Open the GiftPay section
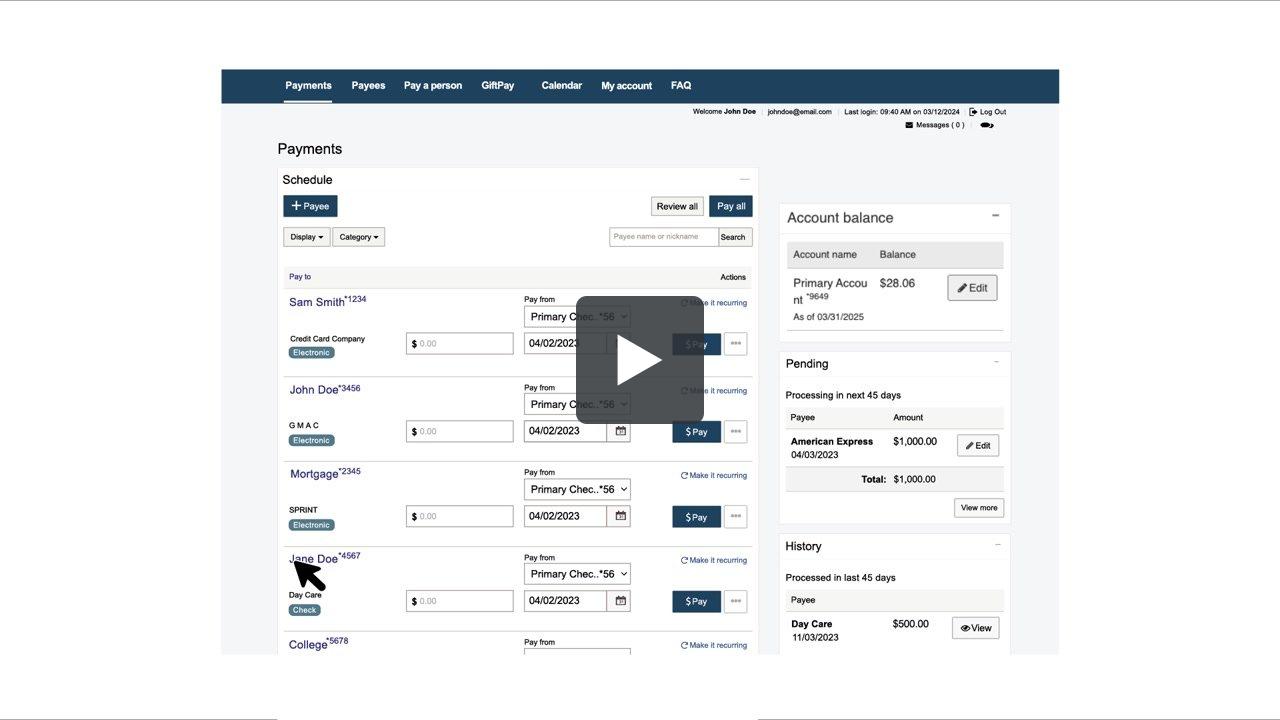1280x720 pixels. click(x=498, y=85)
